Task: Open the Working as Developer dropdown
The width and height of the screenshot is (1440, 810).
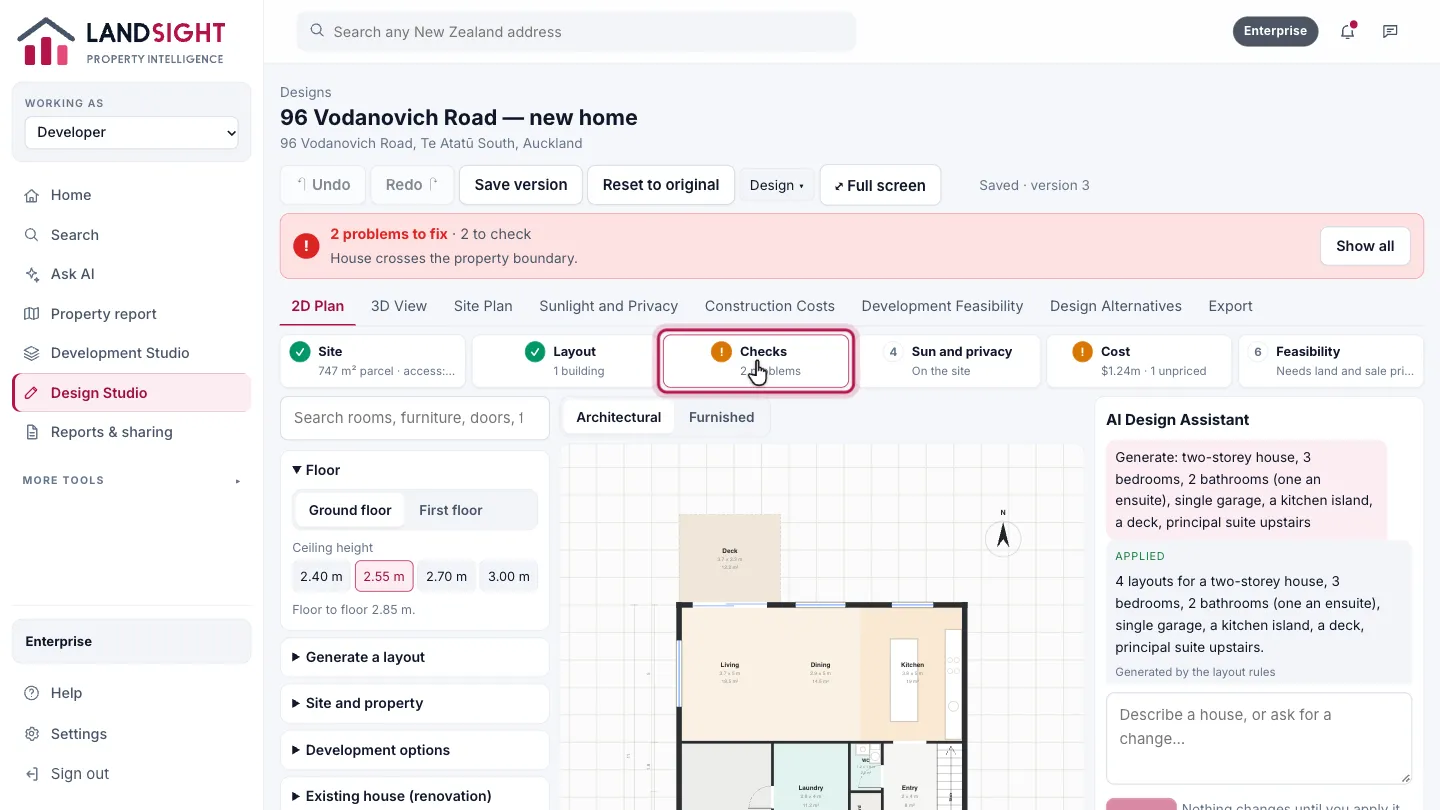Action: point(131,132)
